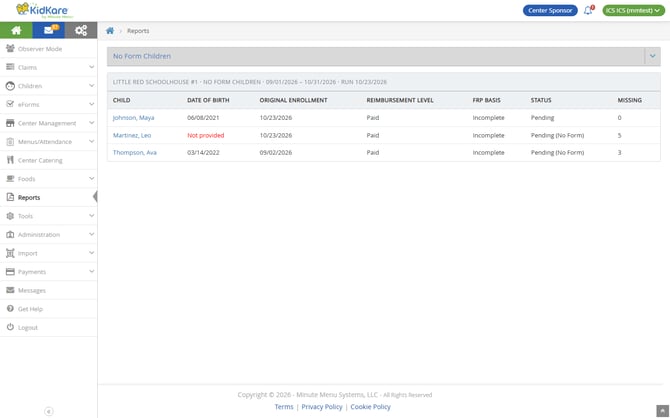Expand the Payments menu chevron
670x418 pixels.
[91, 271]
